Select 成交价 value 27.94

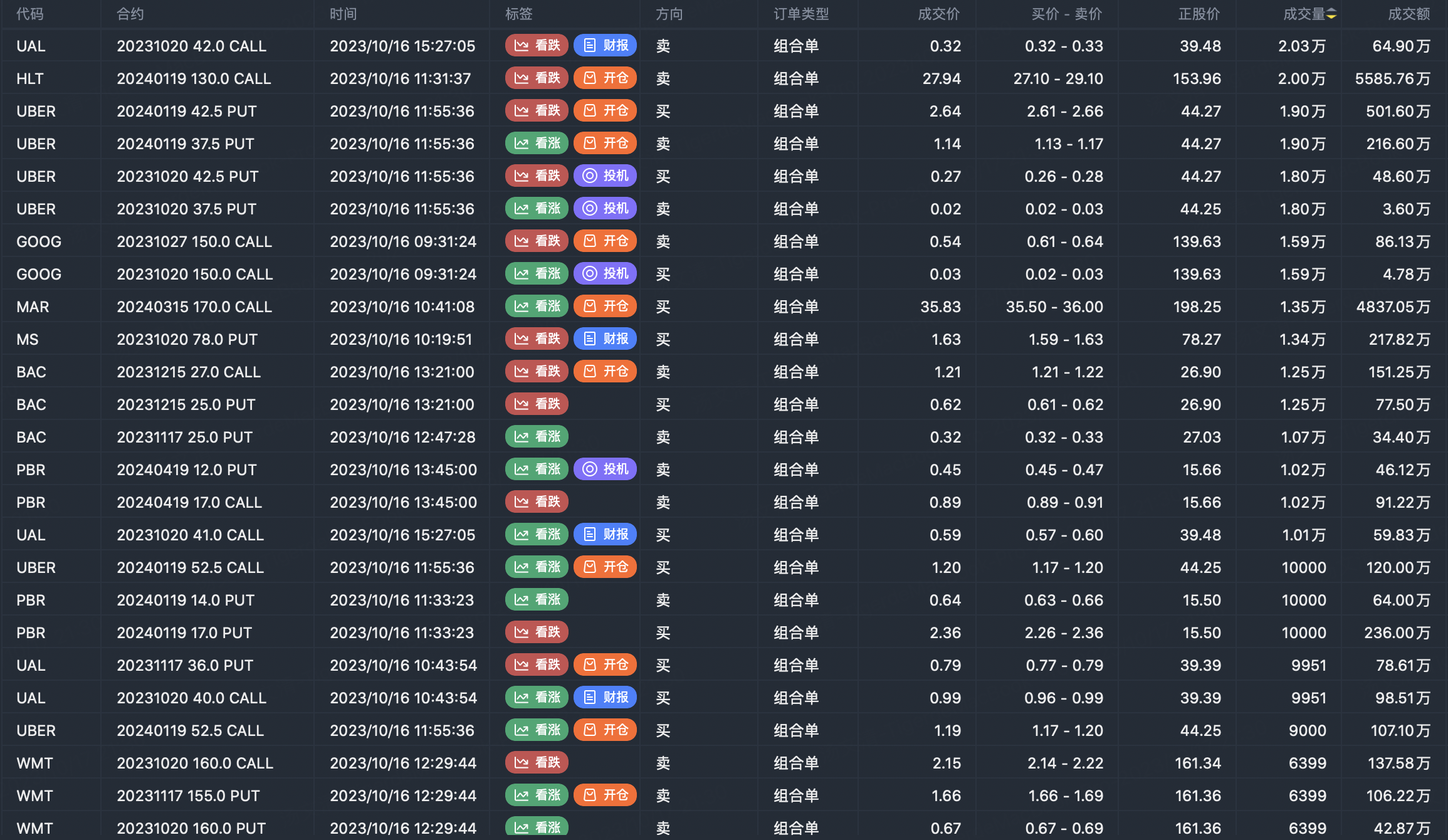click(x=942, y=78)
